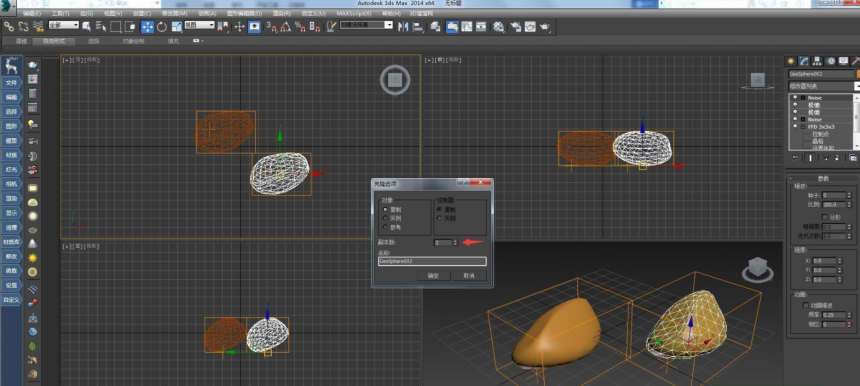
Task: Switch to the Motion command panel tab
Action: pyautogui.click(x=830, y=61)
